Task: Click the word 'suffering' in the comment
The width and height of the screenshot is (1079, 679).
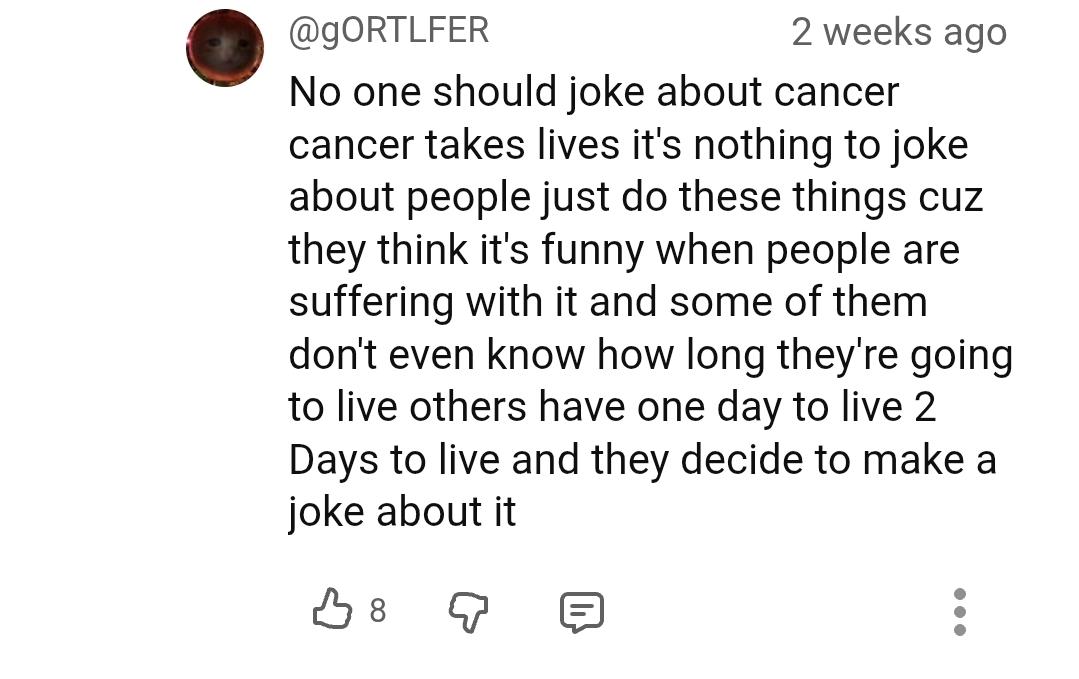Action: (371, 303)
